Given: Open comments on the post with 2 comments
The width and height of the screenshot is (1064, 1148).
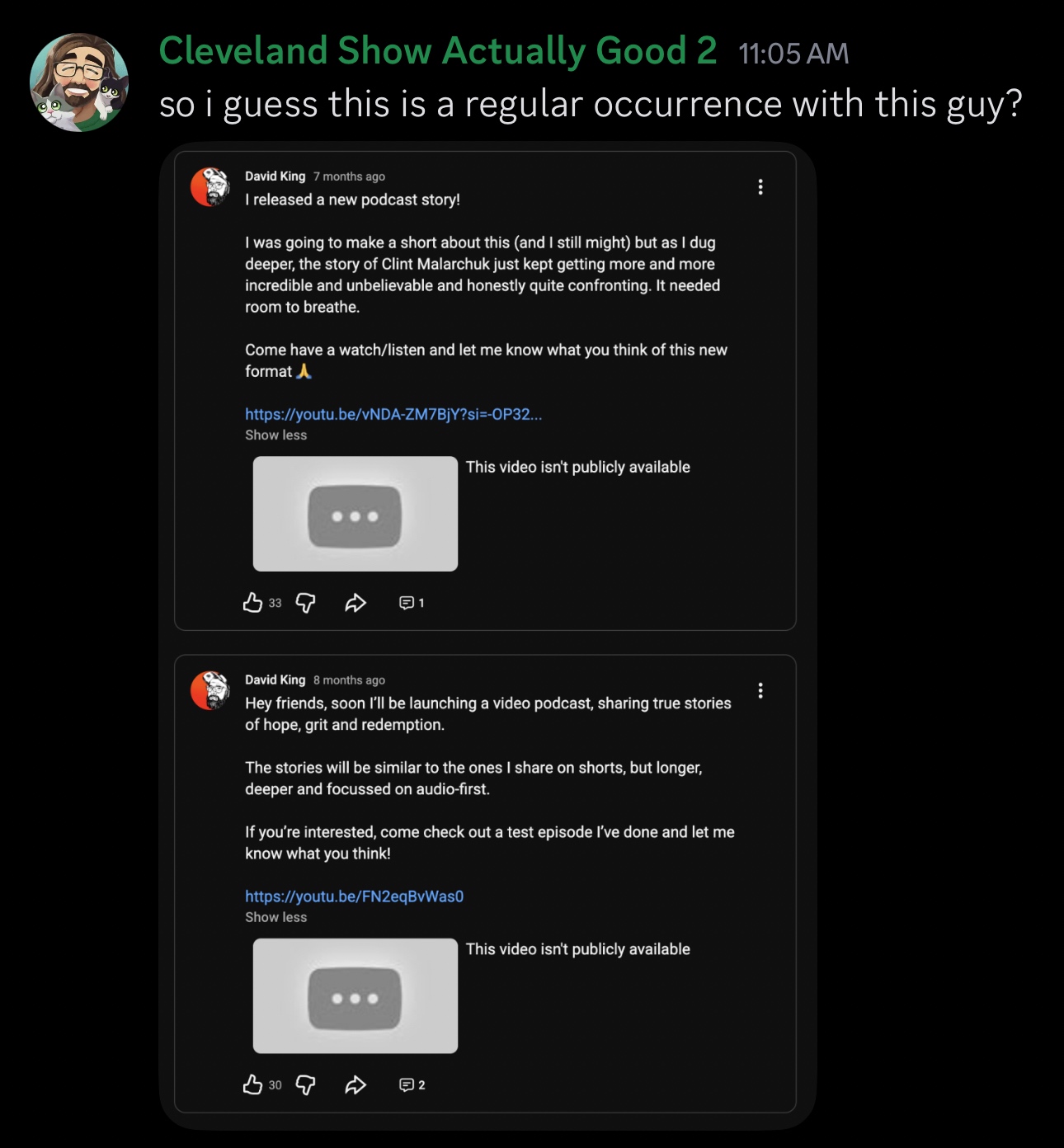Looking at the screenshot, I should [412, 1084].
